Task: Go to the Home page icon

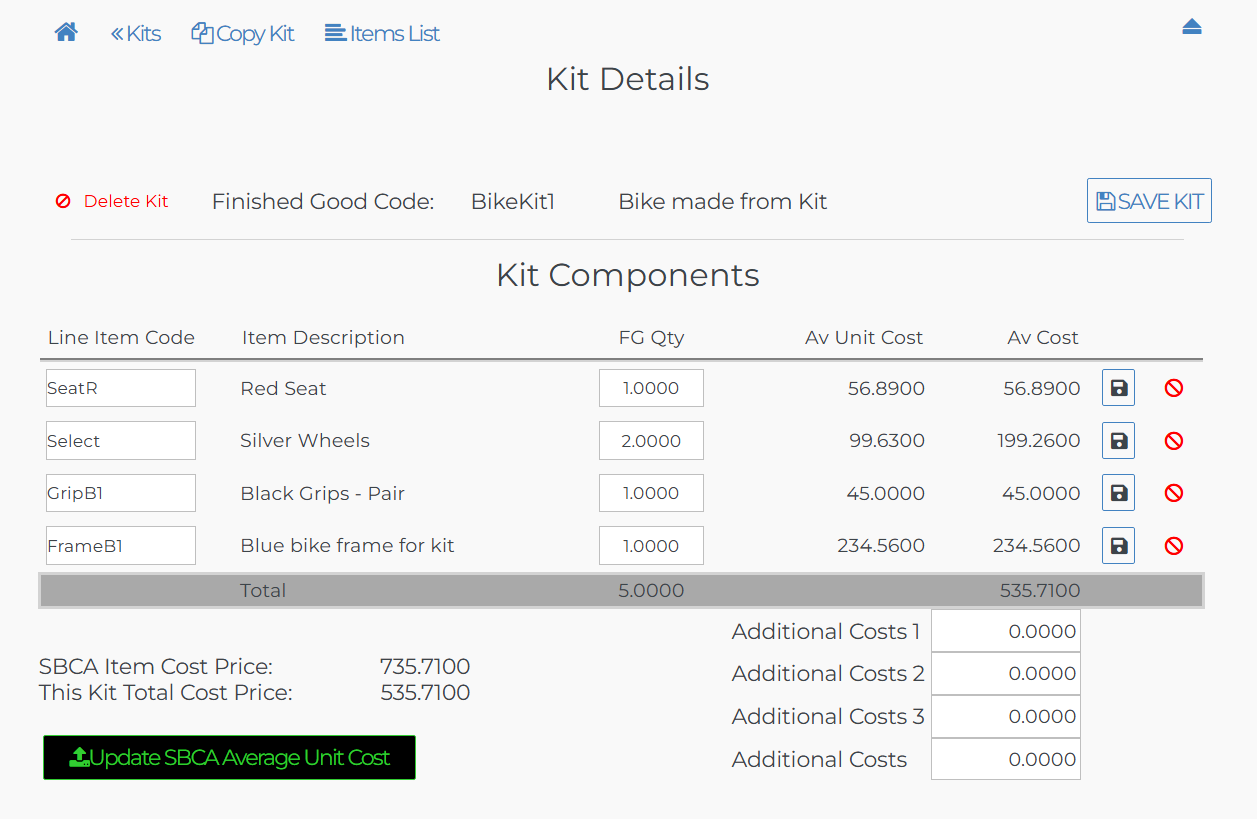Action: [66, 33]
